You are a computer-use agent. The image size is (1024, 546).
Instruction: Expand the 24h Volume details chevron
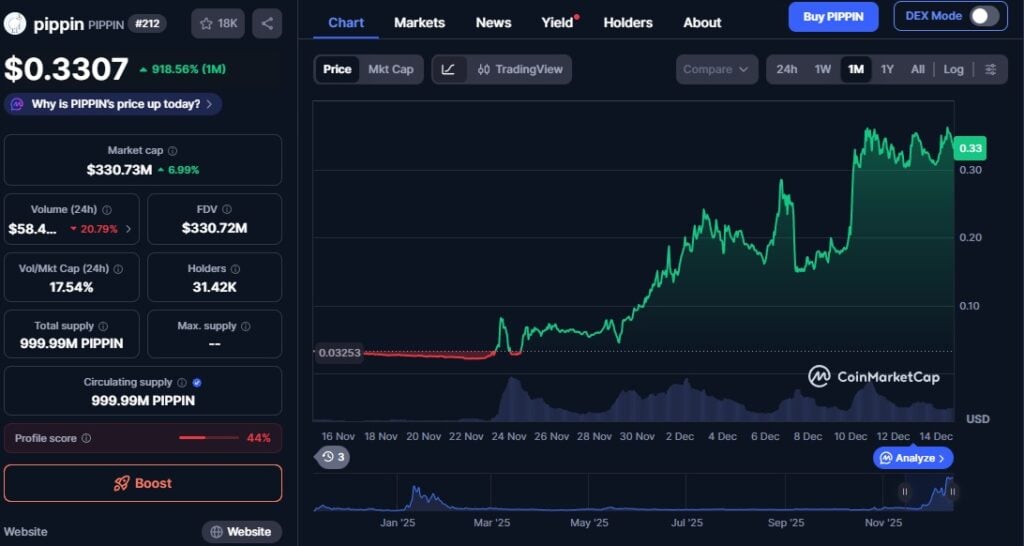(x=128, y=229)
